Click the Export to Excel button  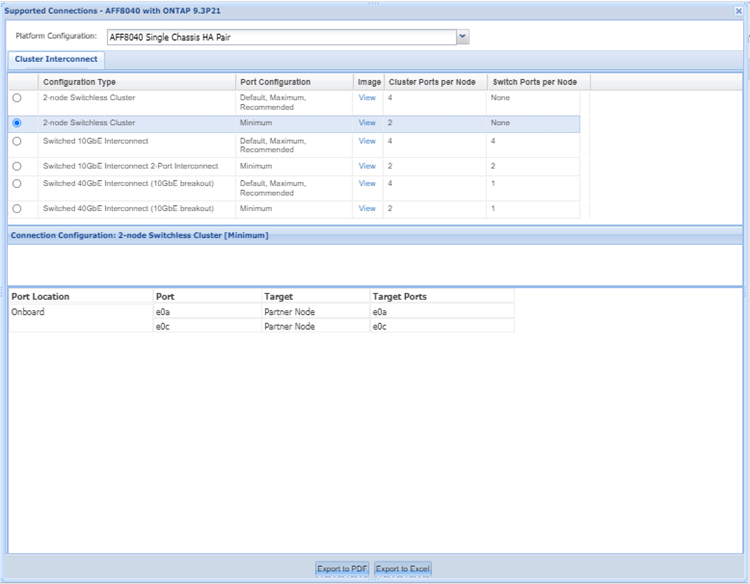pyautogui.click(x=403, y=569)
